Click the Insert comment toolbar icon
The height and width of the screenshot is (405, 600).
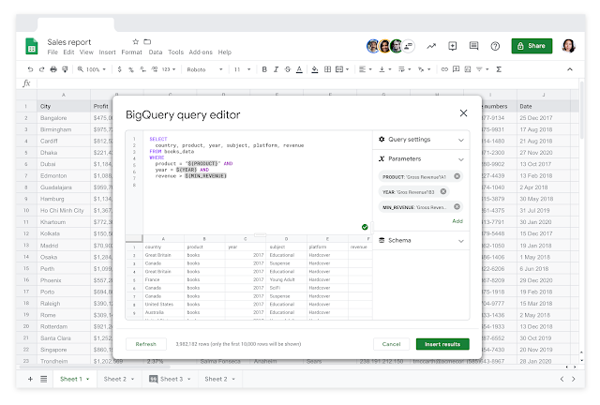point(456,69)
